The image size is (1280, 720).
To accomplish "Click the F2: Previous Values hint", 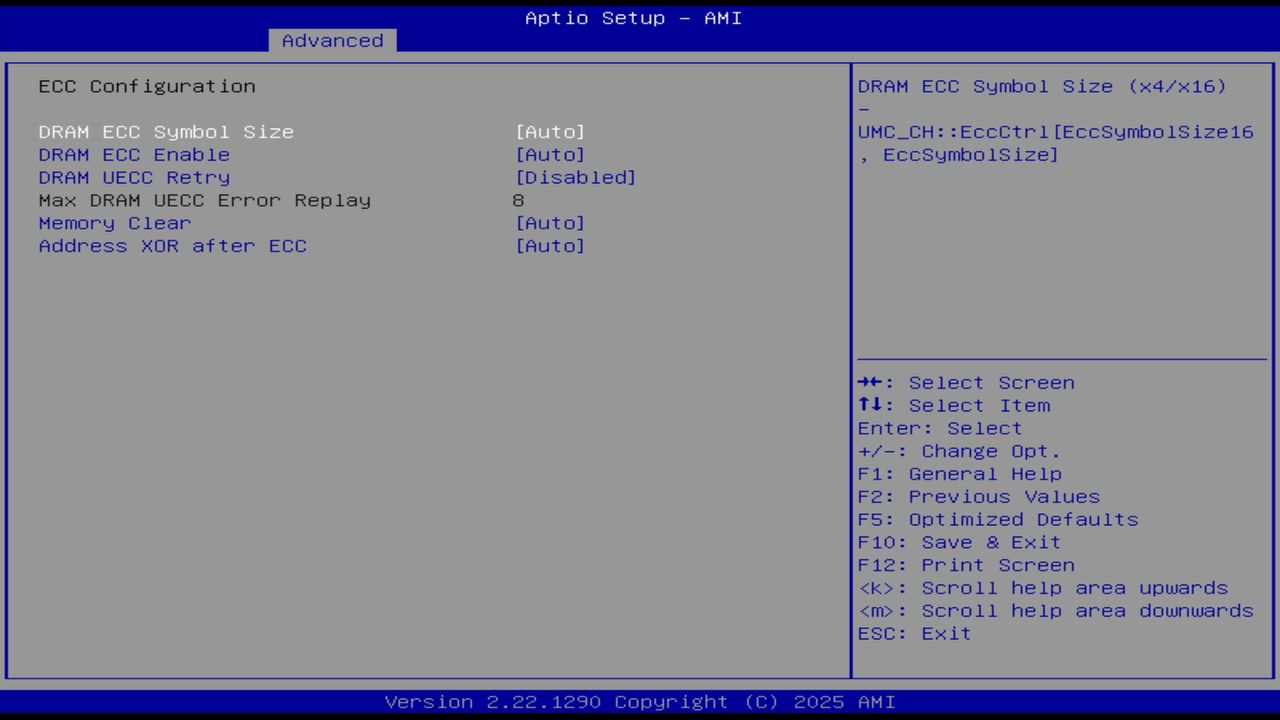I will (978, 497).
